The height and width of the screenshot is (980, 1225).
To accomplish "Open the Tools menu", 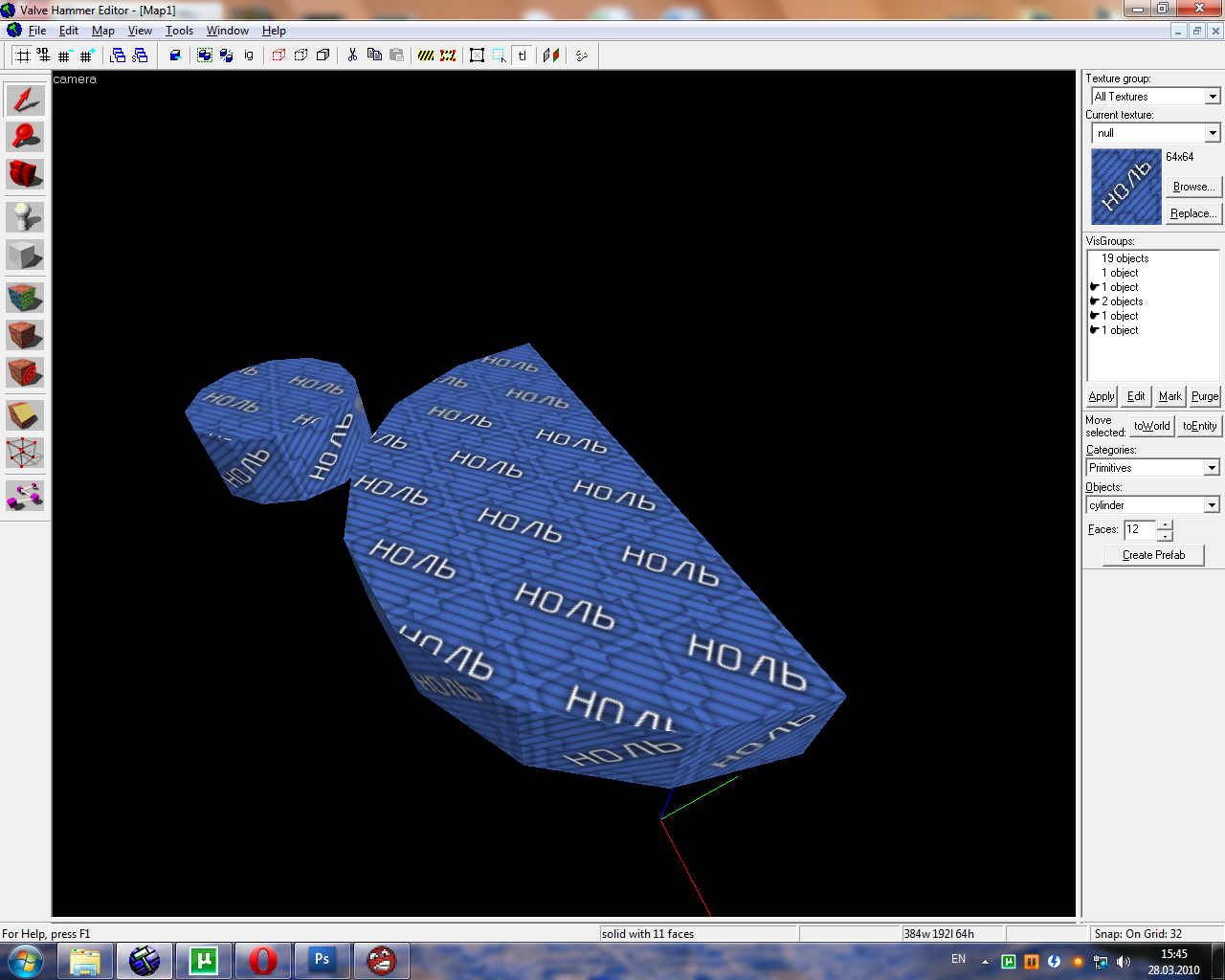I will tap(179, 31).
